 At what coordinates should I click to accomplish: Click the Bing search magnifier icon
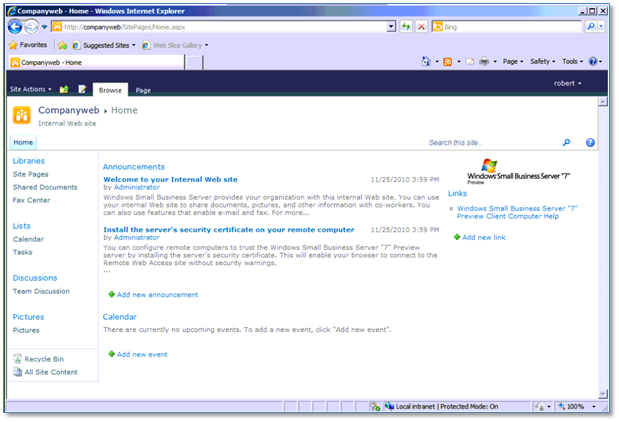(x=591, y=27)
